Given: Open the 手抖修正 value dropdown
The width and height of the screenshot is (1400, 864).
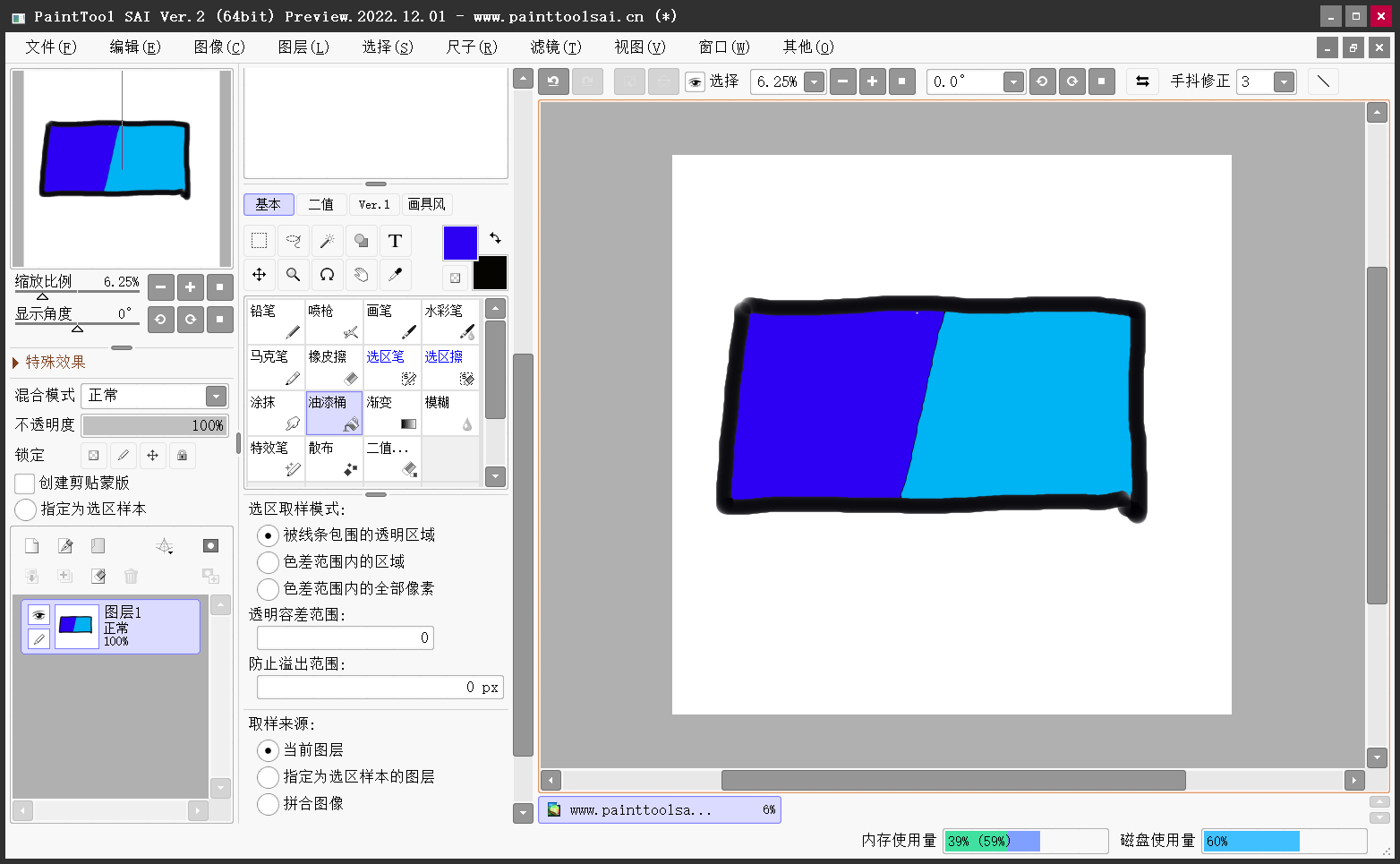Looking at the screenshot, I should click(1284, 81).
